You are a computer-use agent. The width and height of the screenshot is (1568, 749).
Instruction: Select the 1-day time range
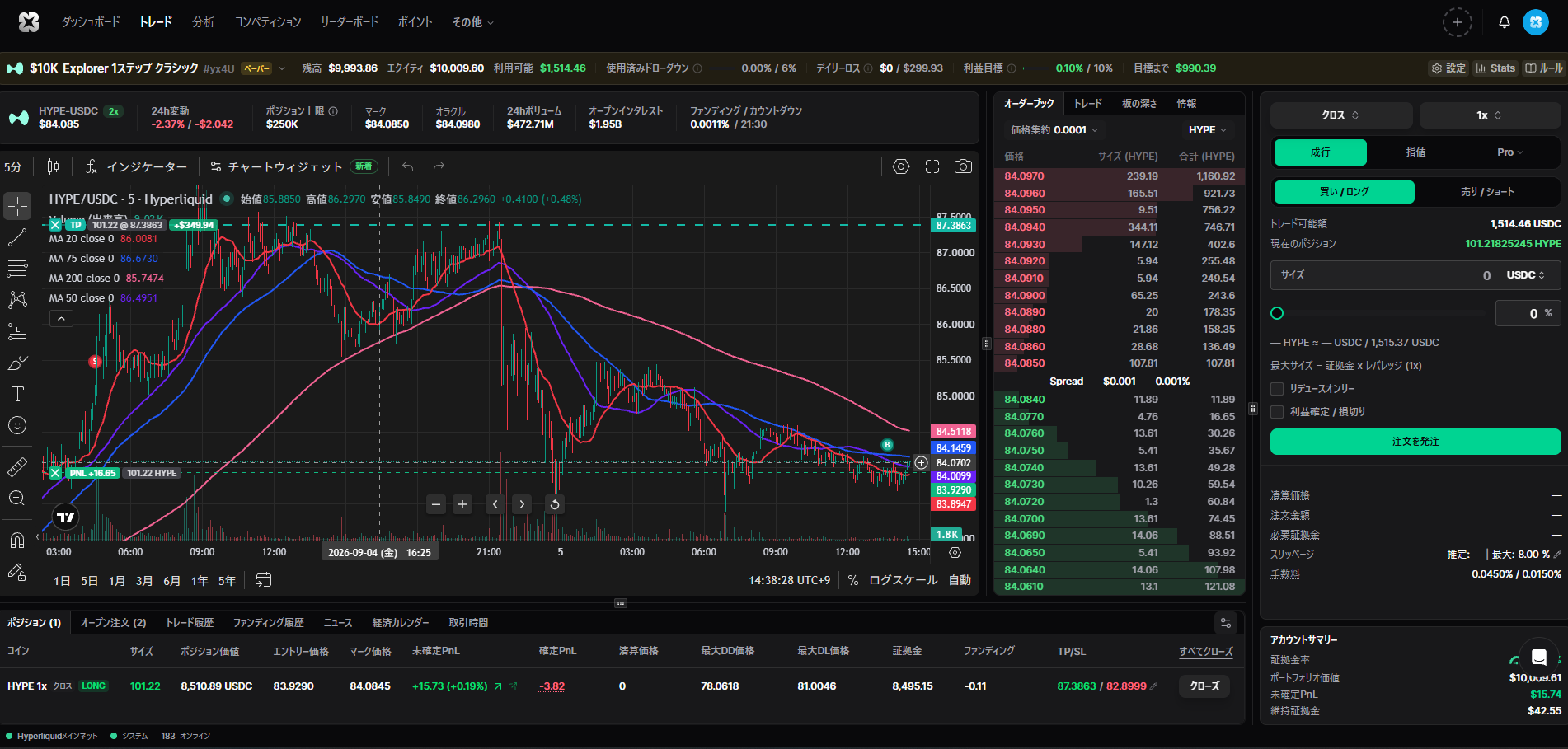tap(62, 581)
